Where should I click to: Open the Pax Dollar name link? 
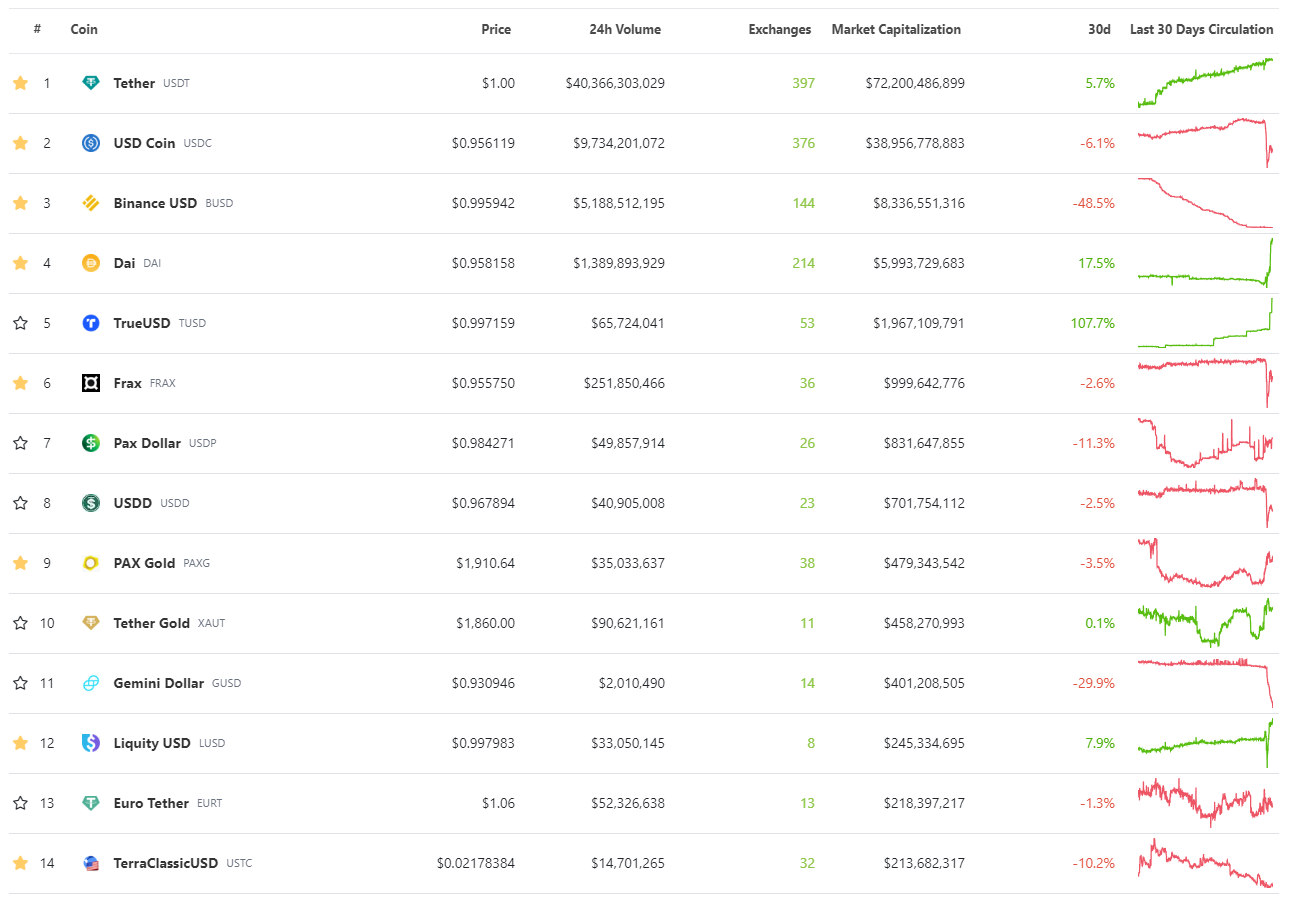147,443
